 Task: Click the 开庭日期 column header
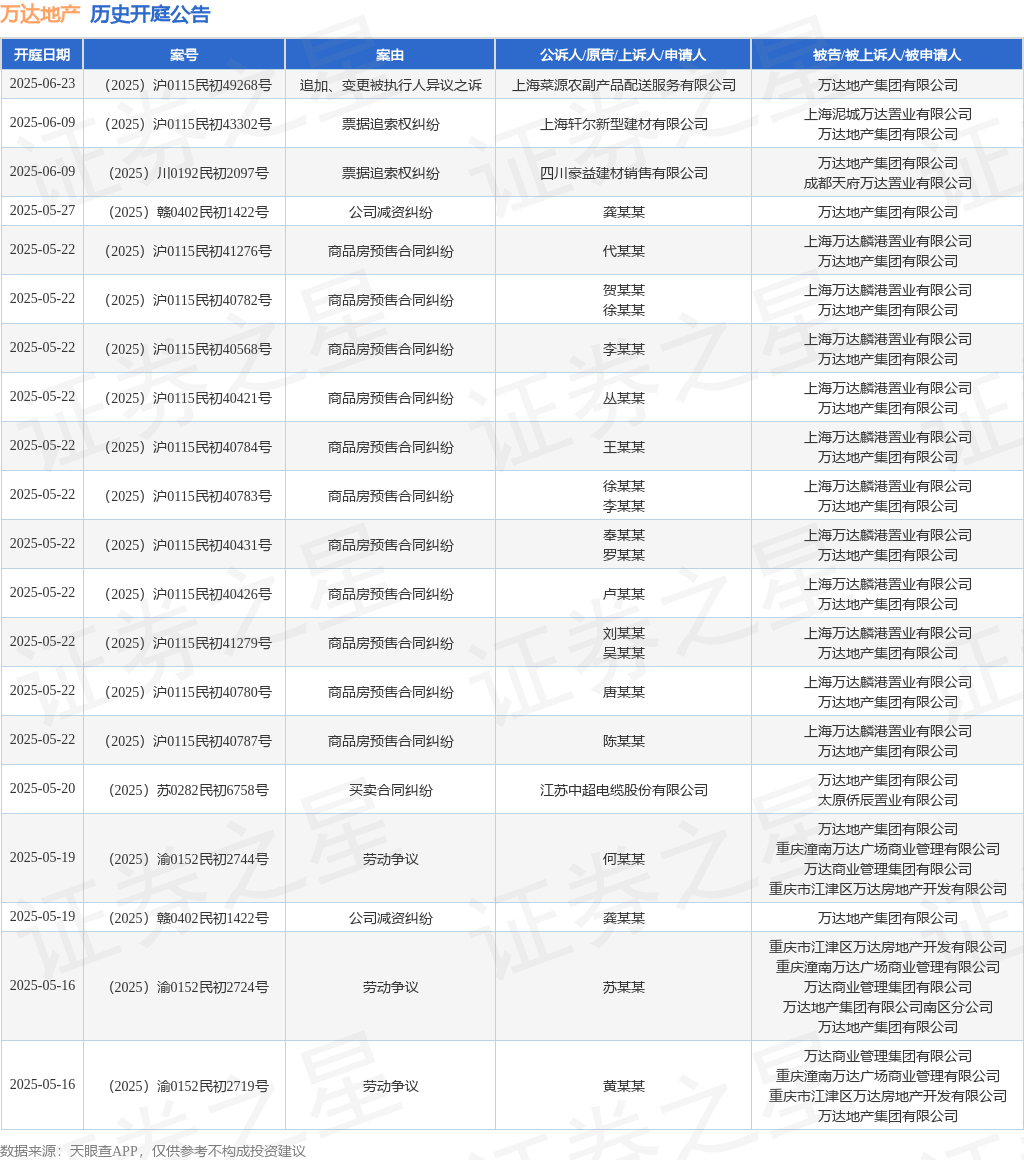point(42,55)
